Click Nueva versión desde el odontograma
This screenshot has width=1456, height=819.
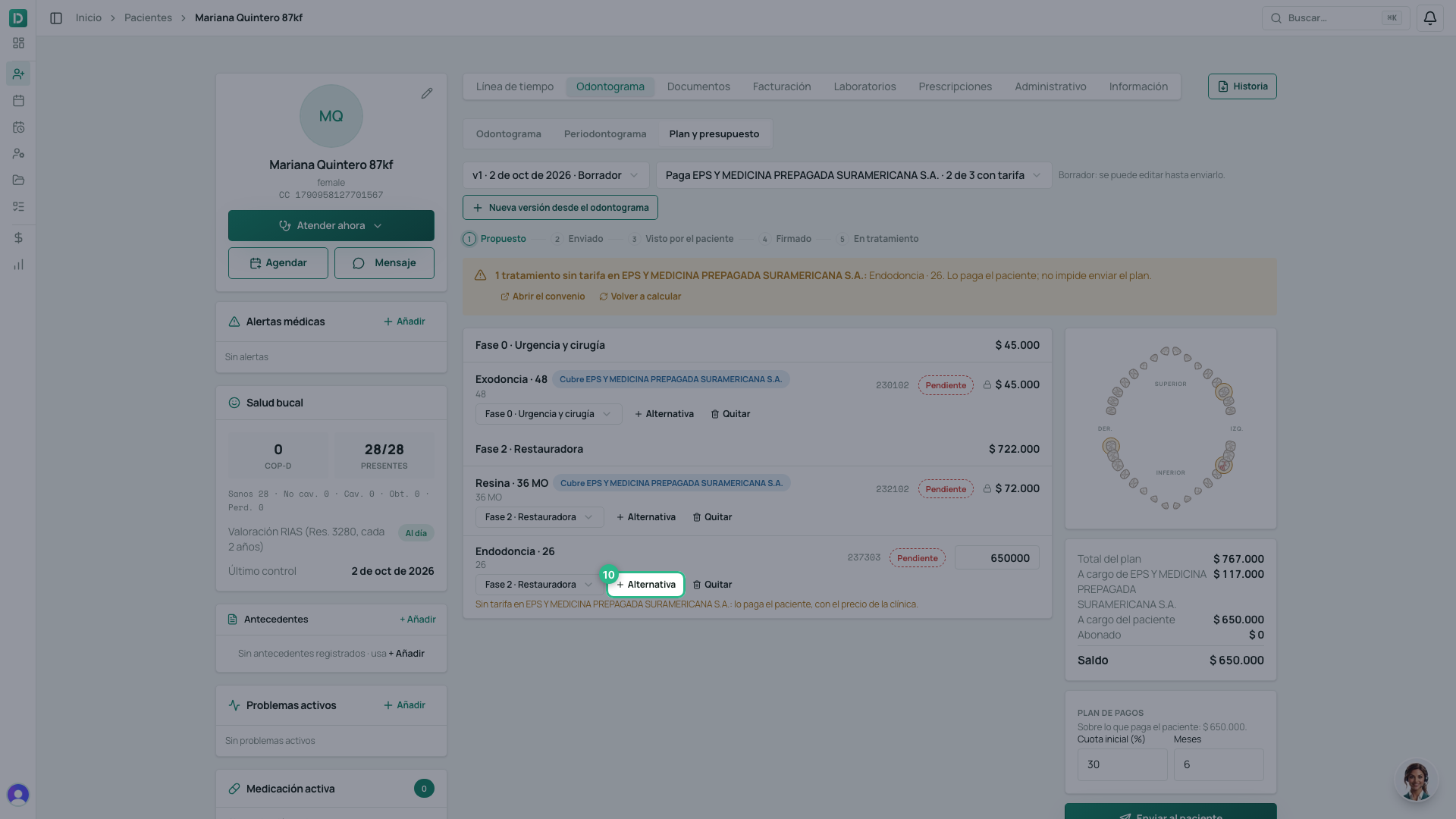(x=560, y=208)
